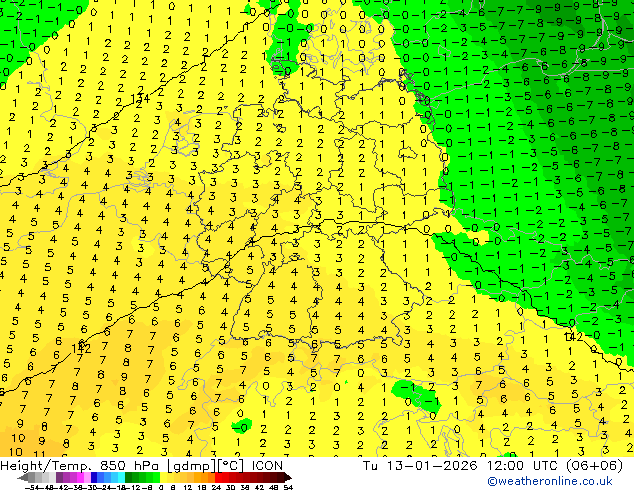Click the forecast date 'Tu 13-01-2026 12:00 UTC'
The height and width of the screenshot is (490, 634).
click(x=461, y=466)
